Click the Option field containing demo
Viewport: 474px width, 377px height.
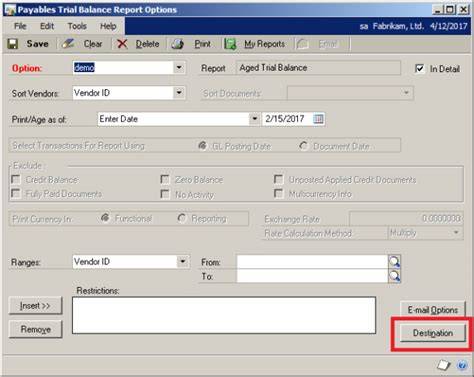coord(123,68)
